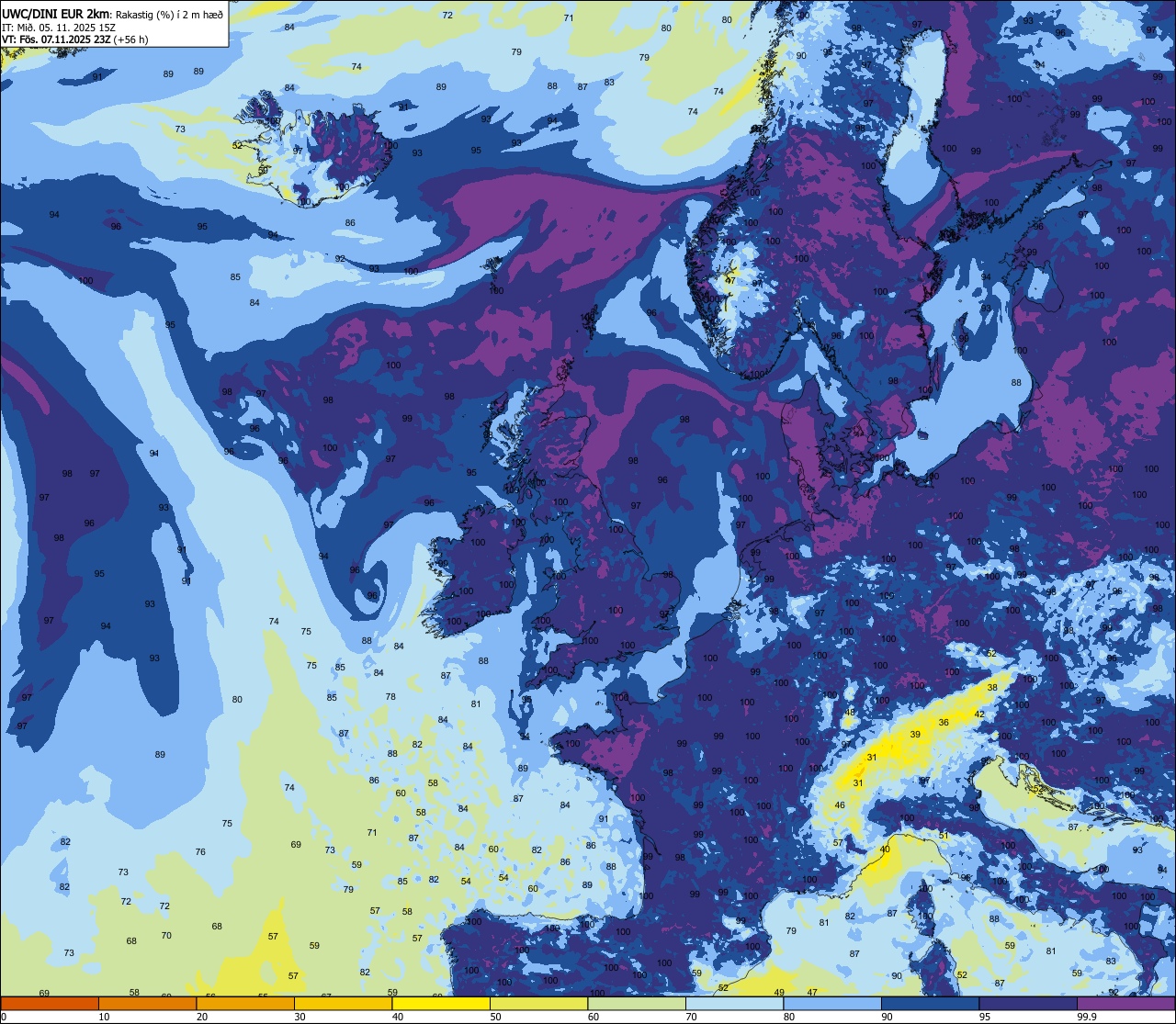Click the 60–70 pale green legend swatch
The width and height of the screenshot is (1176, 1024).
click(x=637, y=1003)
